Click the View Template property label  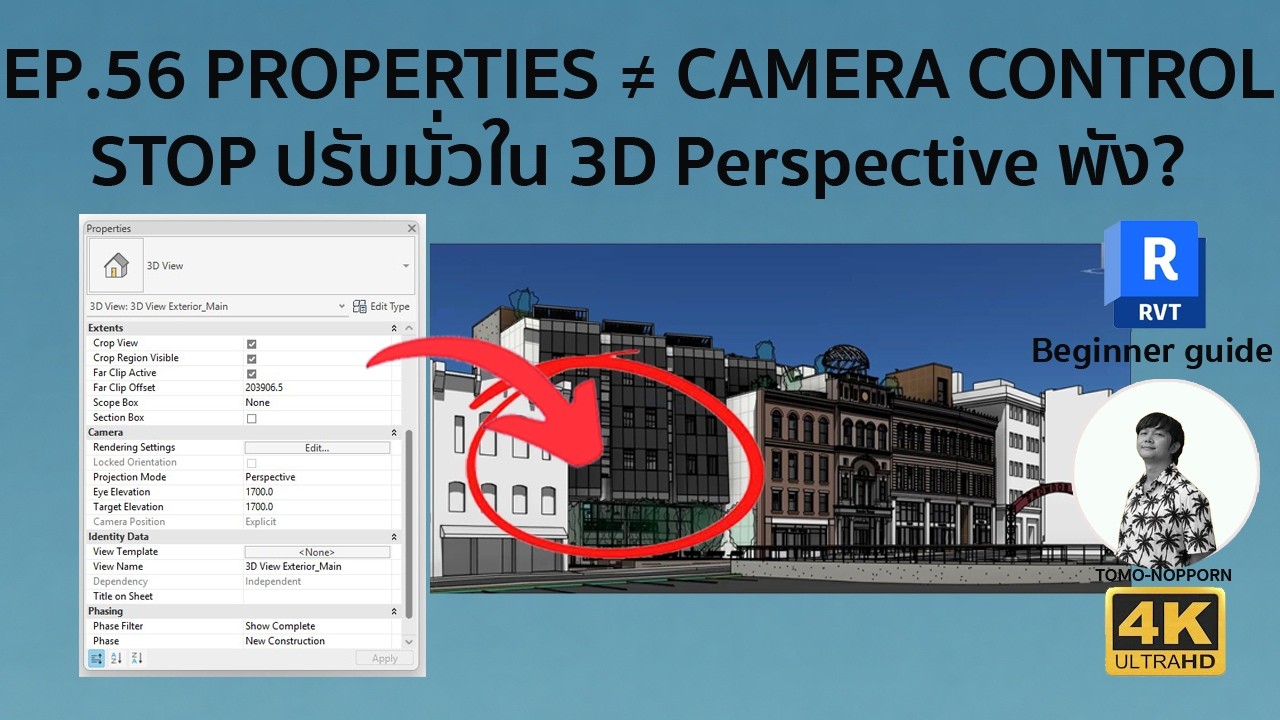(x=125, y=552)
